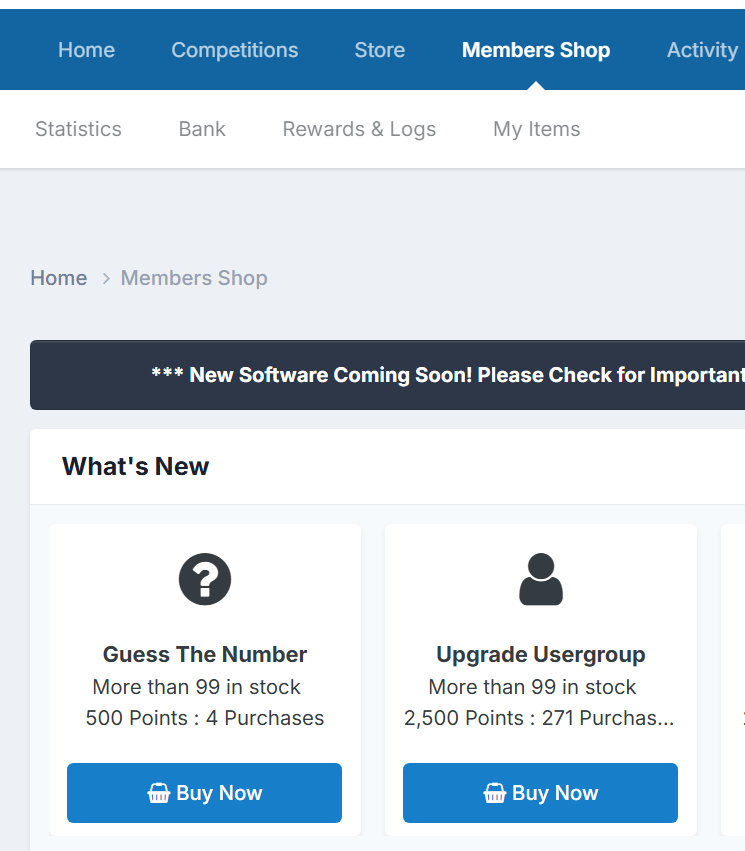
Task: Click the 500 Points price text
Action: point(140,718)
